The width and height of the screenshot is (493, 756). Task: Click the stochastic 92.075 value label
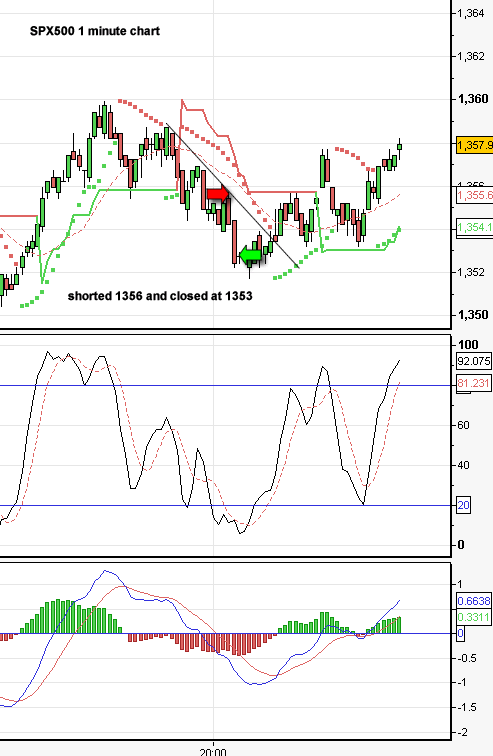(x=474, y=361)
